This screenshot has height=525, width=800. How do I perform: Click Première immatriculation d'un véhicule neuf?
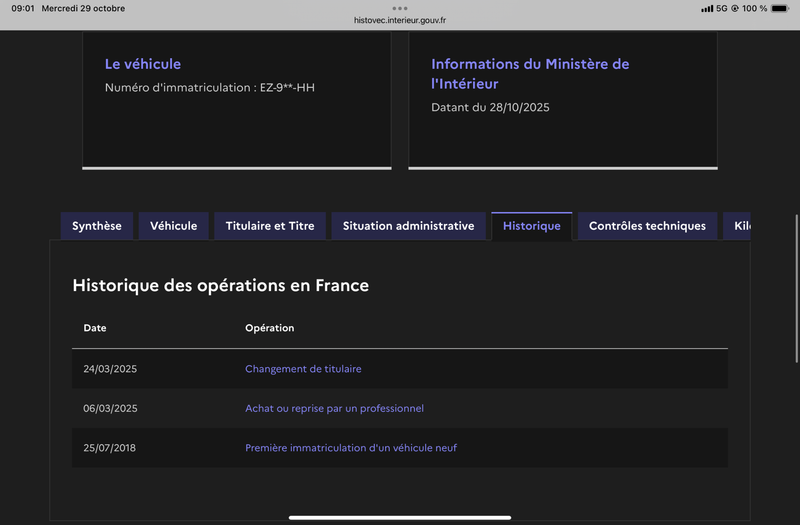[x=351, y=448]
